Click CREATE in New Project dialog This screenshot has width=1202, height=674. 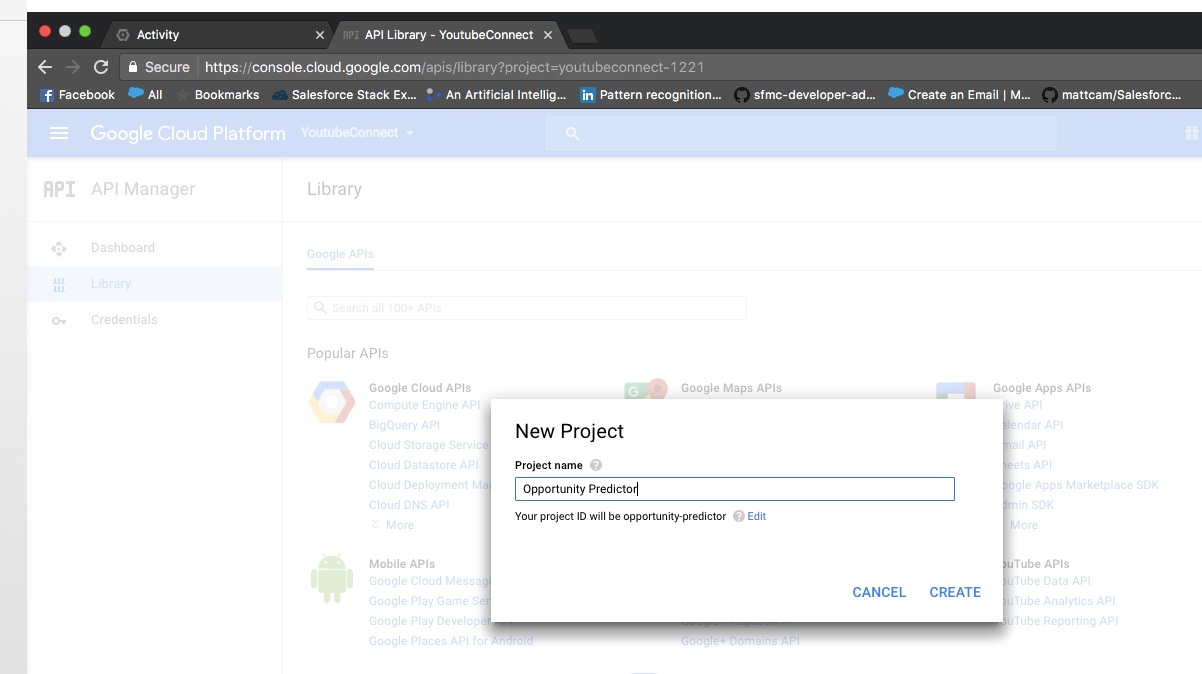click(x=955, y=592)
